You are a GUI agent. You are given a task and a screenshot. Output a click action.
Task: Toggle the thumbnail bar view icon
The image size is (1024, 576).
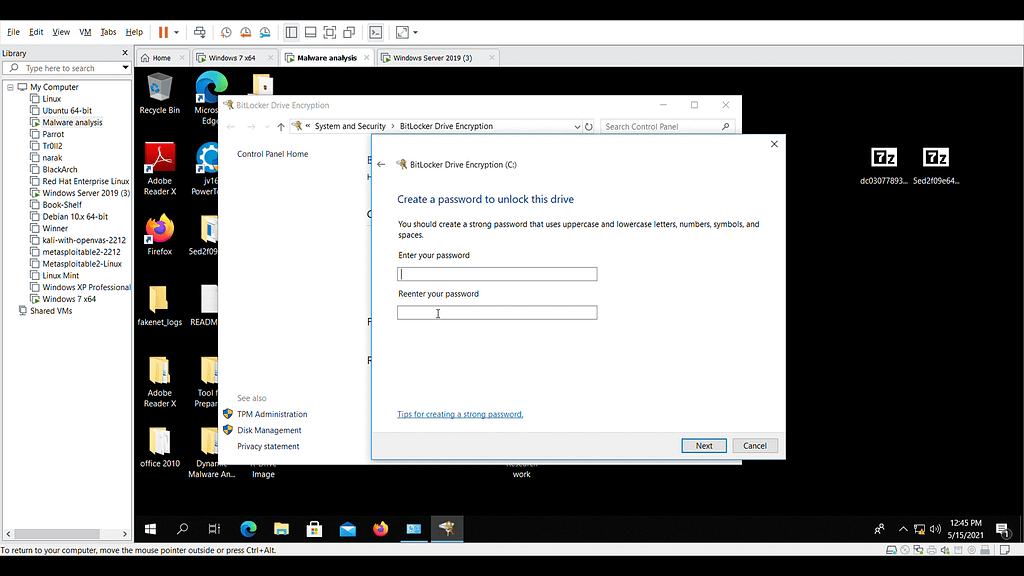tap(311, 32)
